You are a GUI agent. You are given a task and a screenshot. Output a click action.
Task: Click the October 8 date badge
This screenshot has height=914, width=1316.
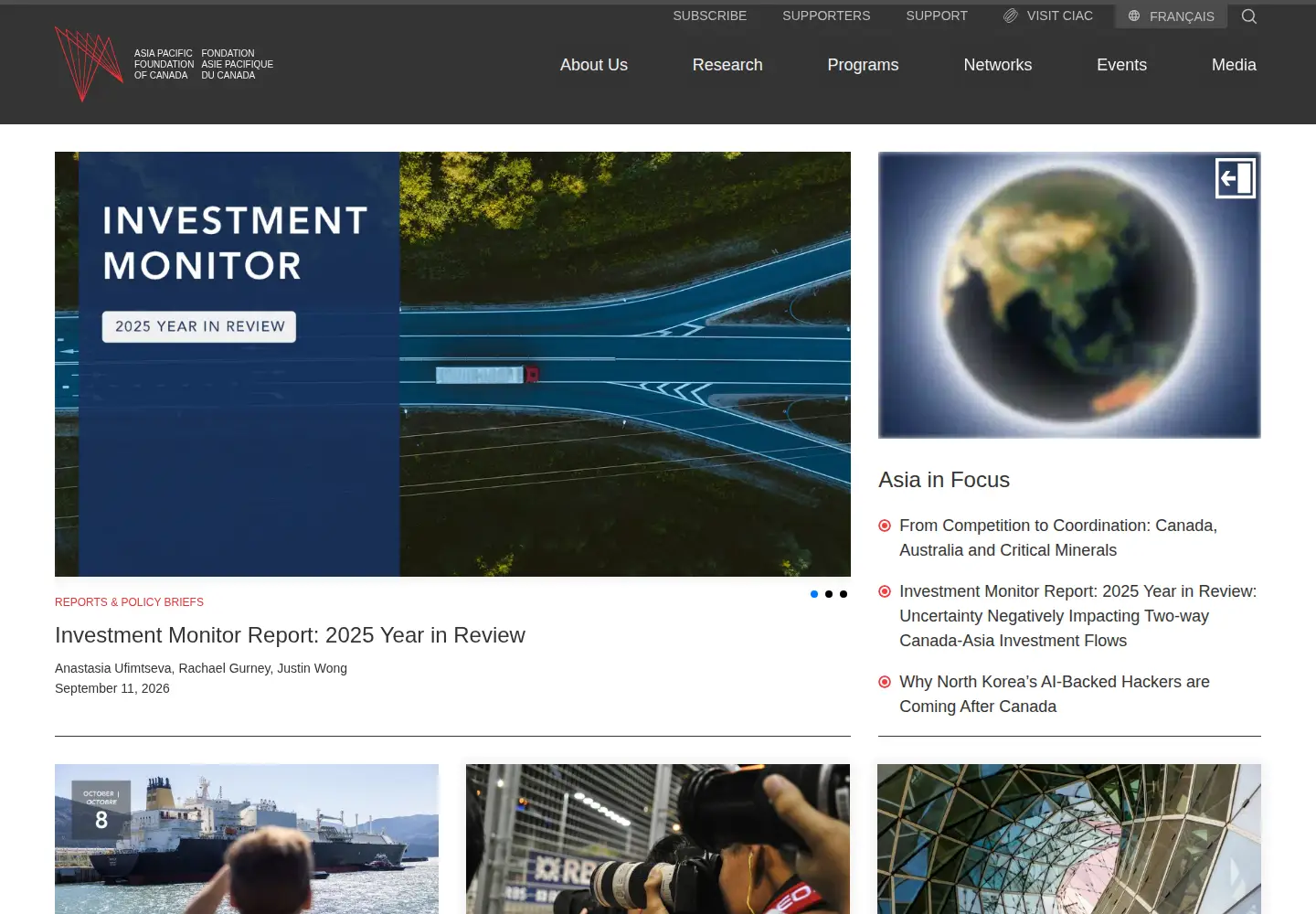(x=101, y=810)
